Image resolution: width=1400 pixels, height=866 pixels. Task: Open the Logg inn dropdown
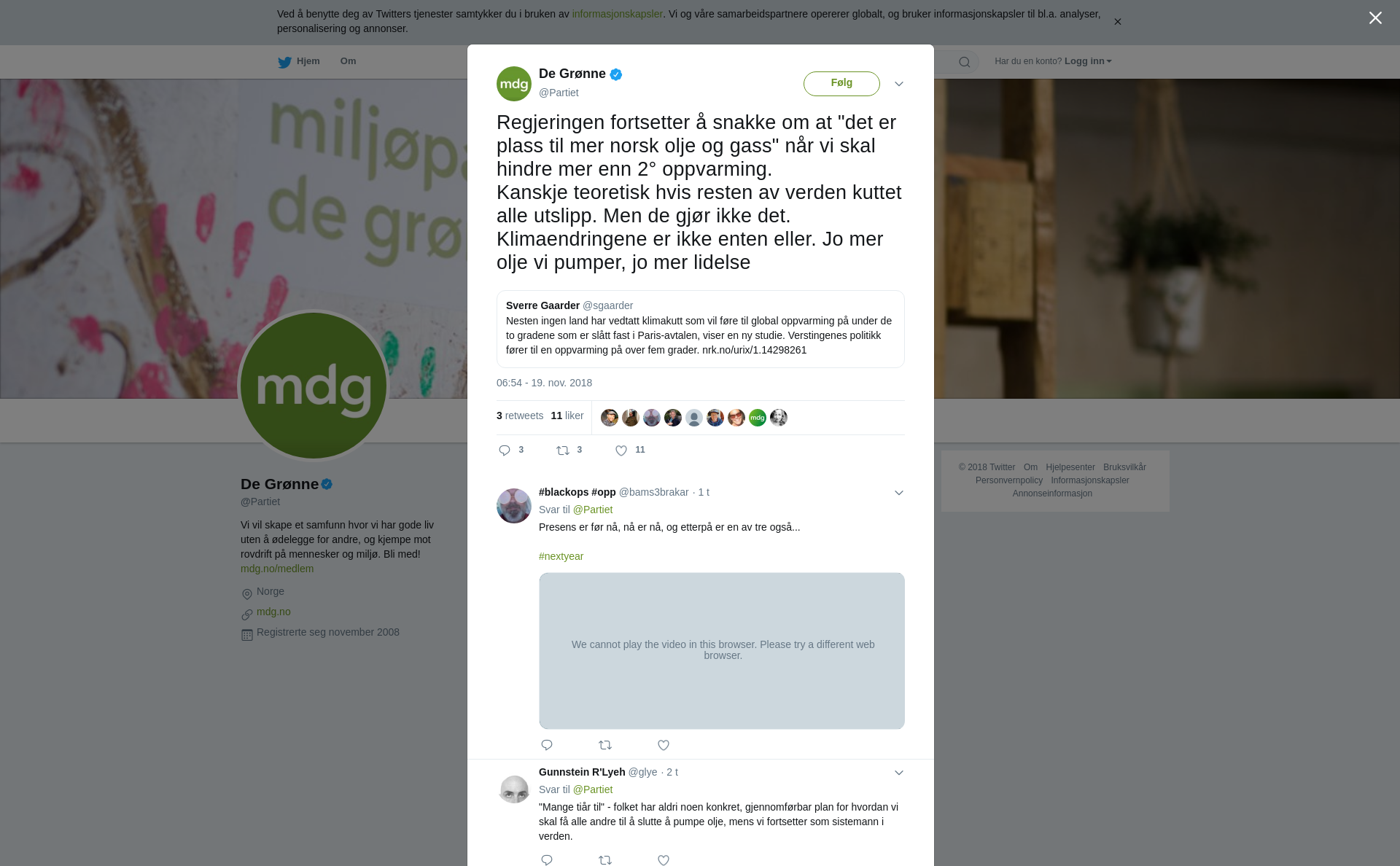(x=1088, y=61)
